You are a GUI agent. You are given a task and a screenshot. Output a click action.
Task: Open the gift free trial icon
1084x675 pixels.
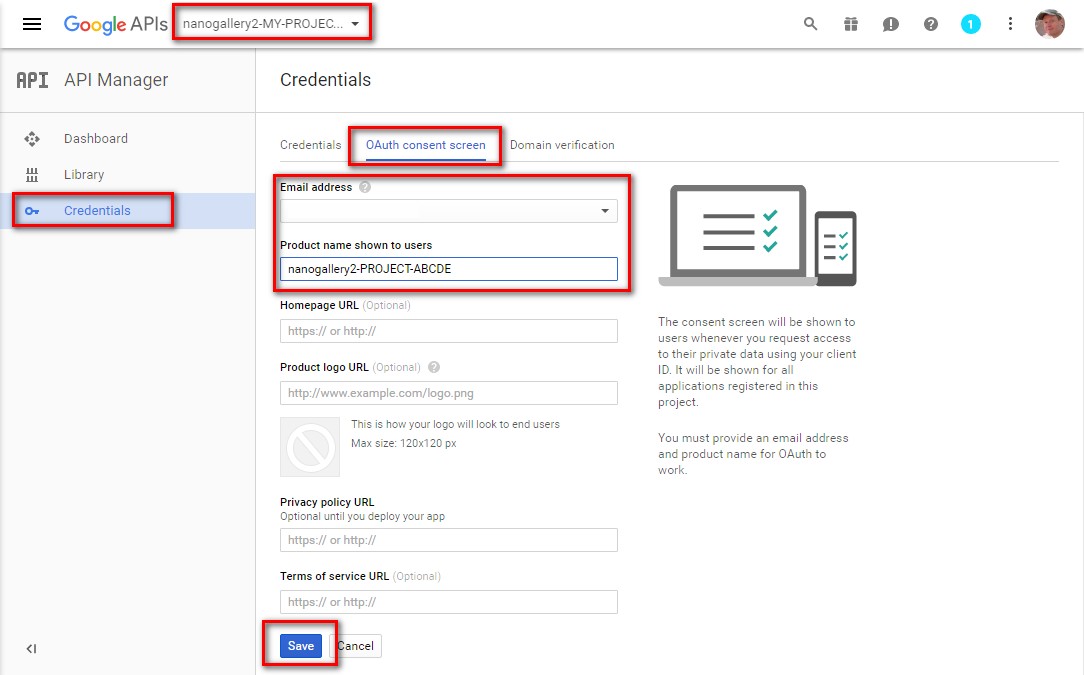pyautogui.click(x=850, y=24)
